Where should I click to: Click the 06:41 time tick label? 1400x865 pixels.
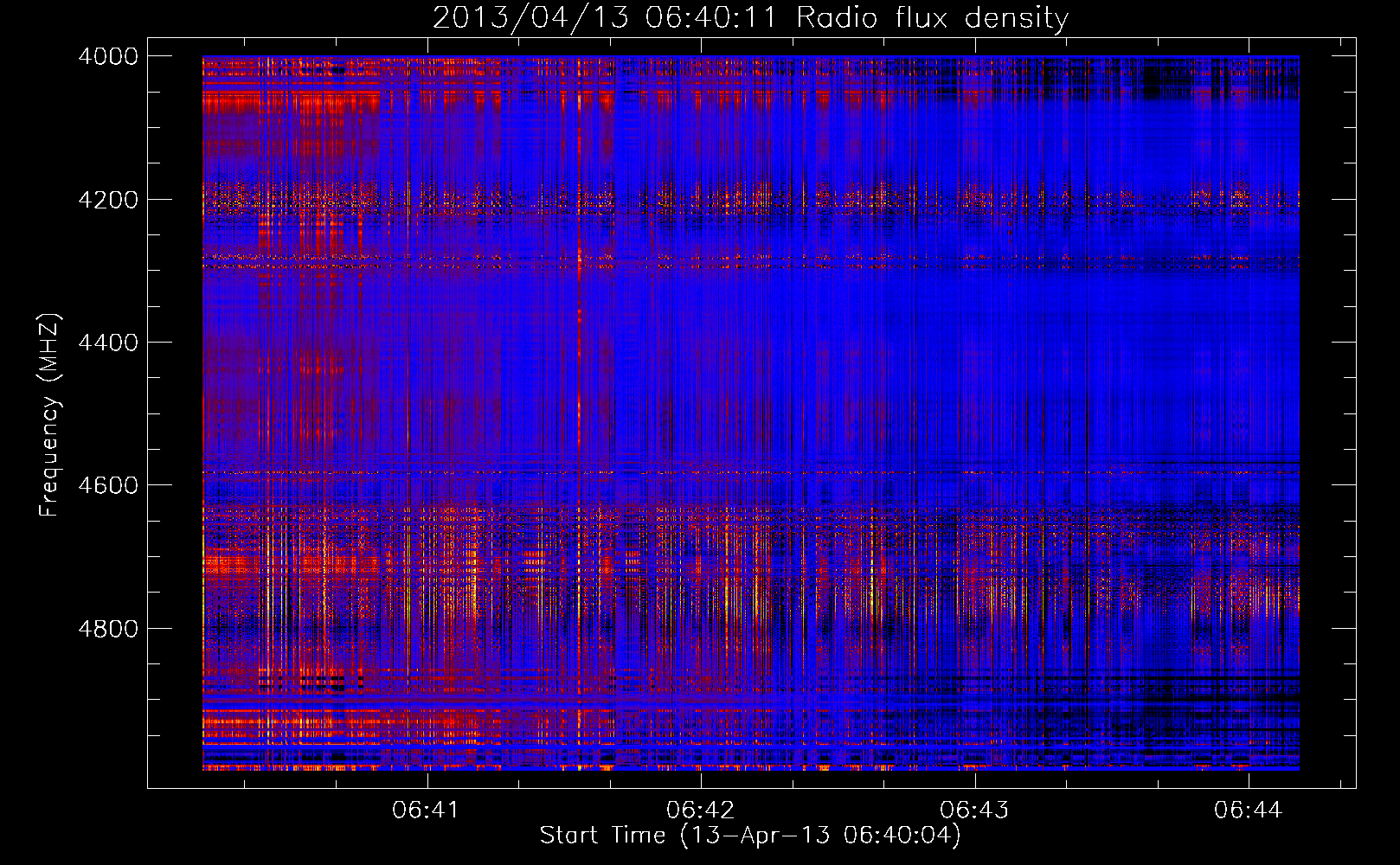click(x=425, y=811)
